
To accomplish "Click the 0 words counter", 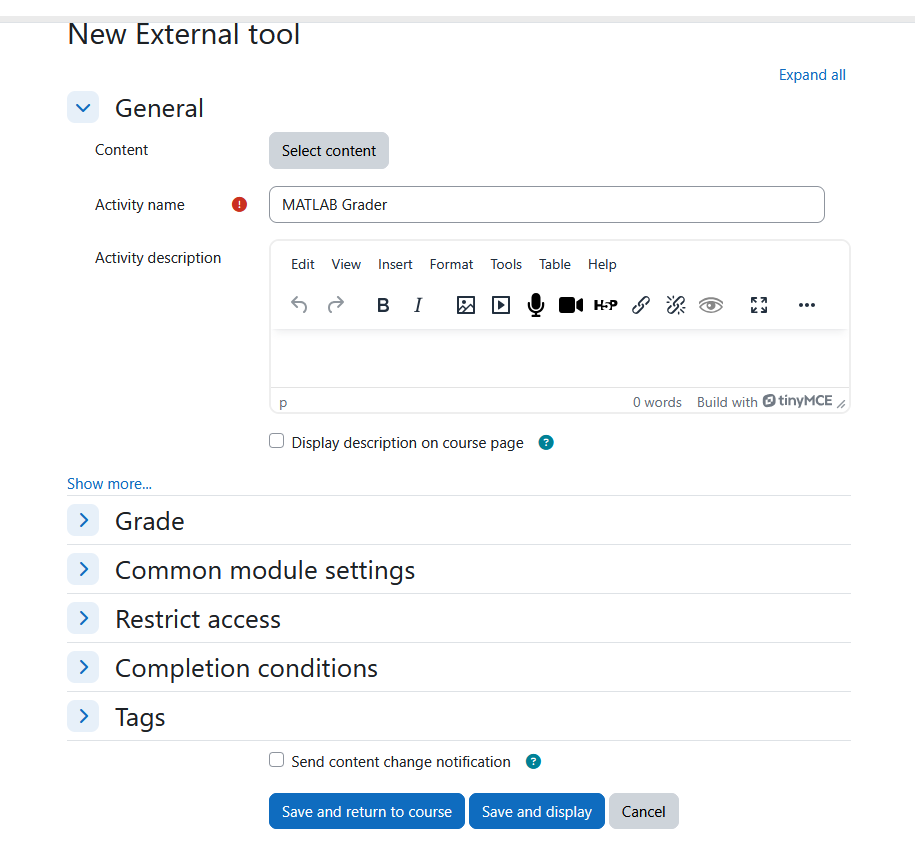I will click(x=657, y=402).
